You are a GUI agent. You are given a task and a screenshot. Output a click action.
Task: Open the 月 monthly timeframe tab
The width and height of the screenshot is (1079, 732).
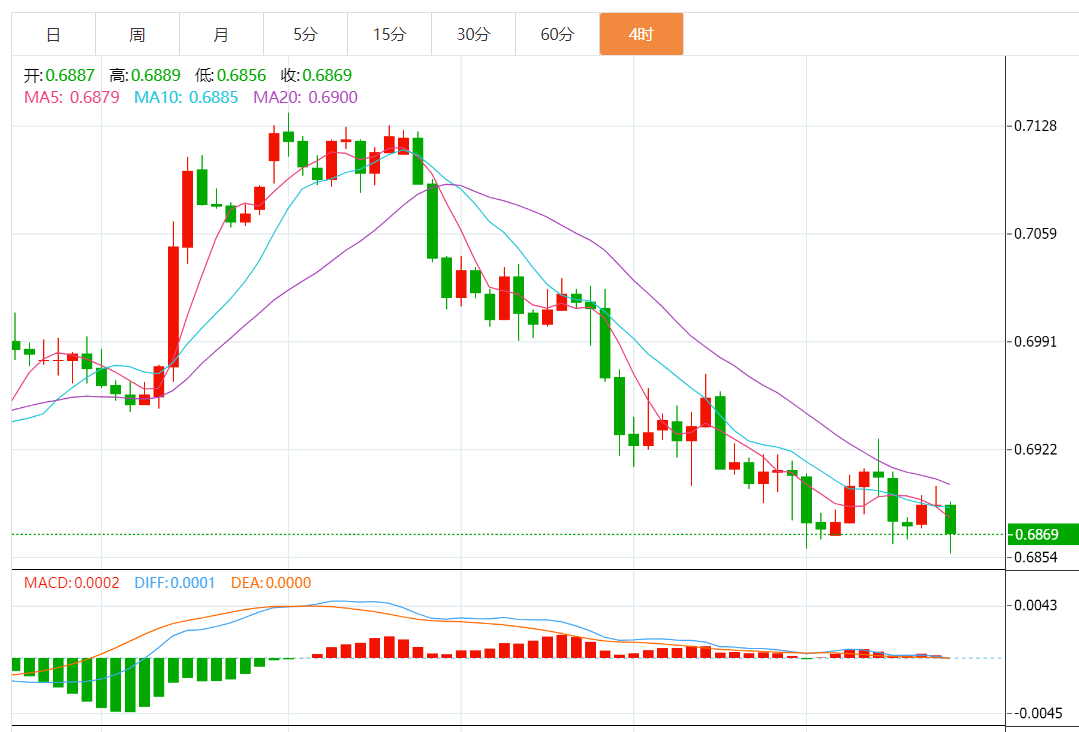click(x=221, y=35)
